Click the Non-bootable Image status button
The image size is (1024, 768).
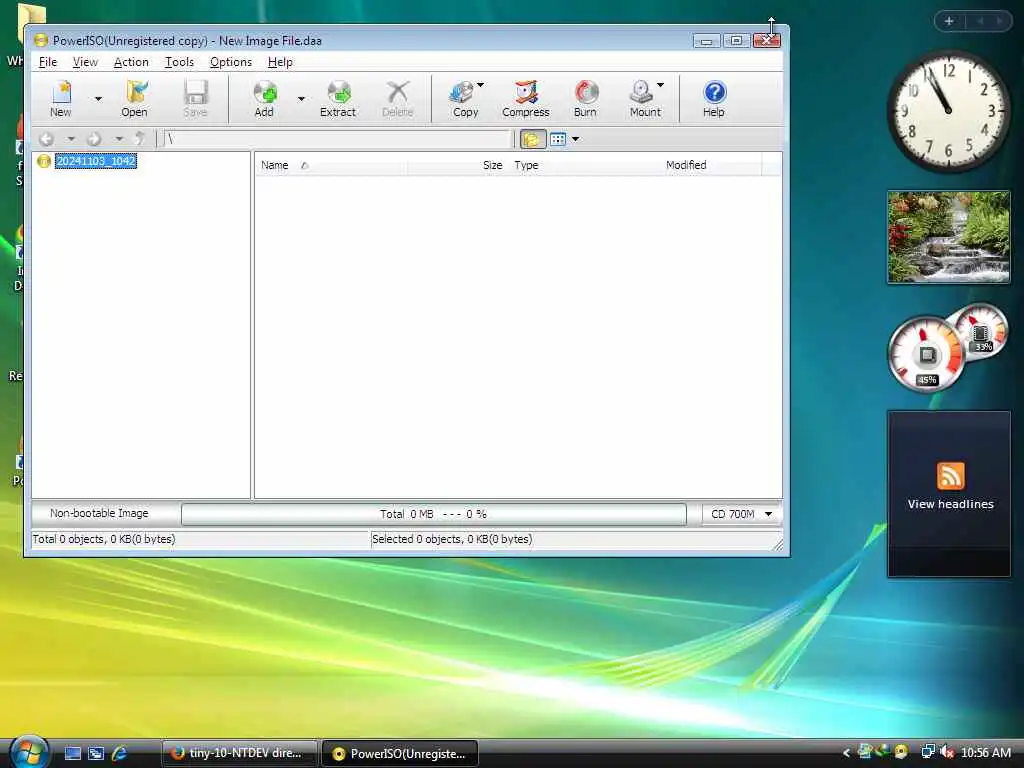[x=99, y=513]
